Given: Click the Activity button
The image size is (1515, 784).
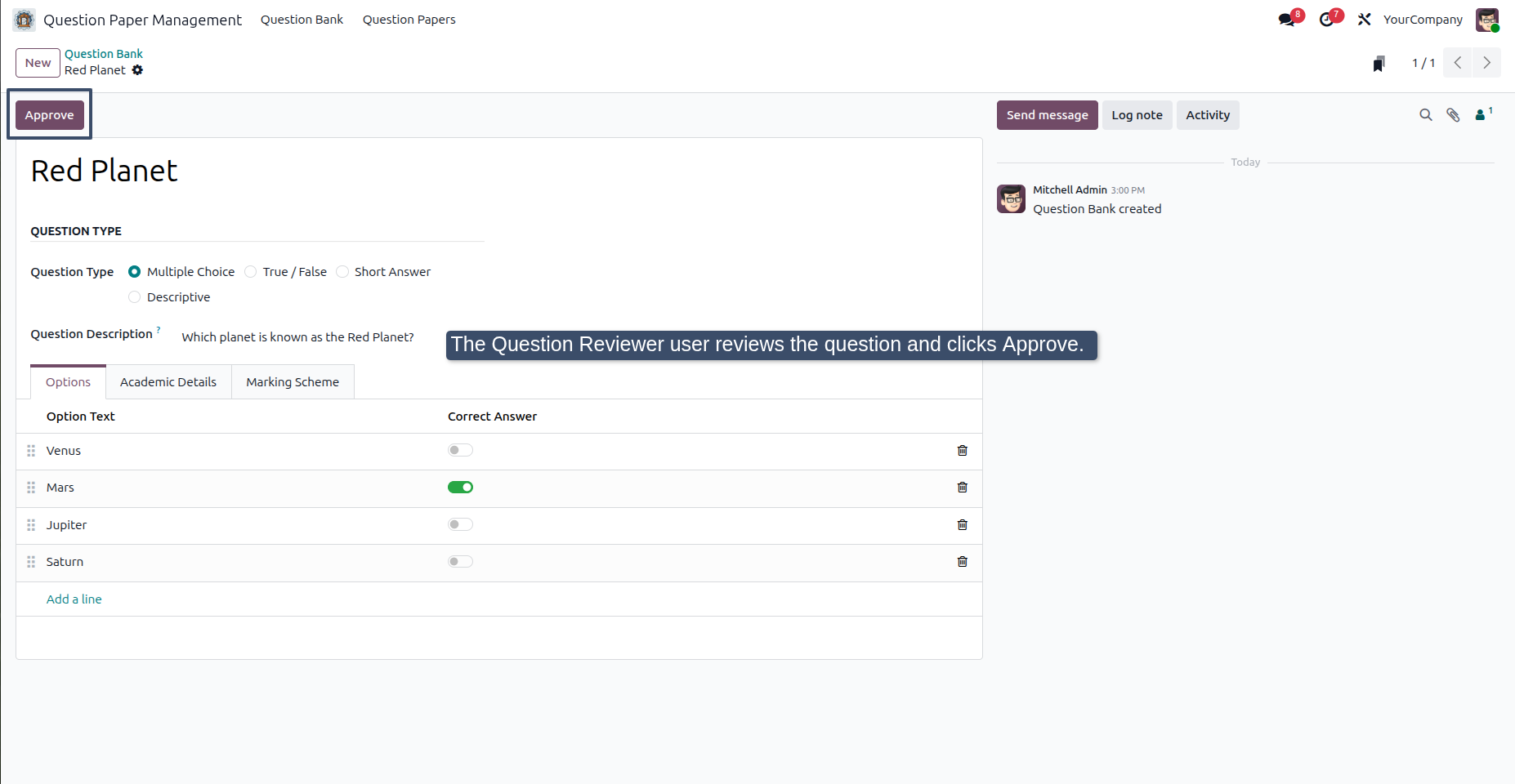Looking at the screenshot, I should click(1208, 115).
